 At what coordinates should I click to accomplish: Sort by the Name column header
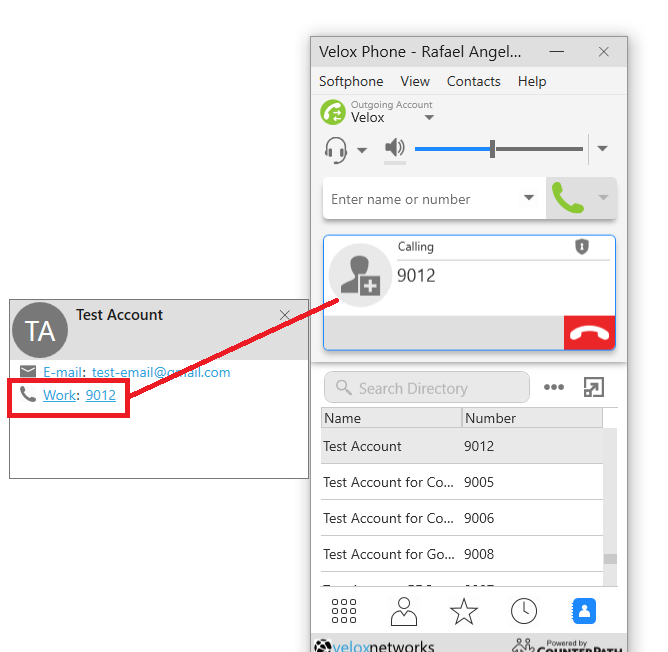point(391,418)
